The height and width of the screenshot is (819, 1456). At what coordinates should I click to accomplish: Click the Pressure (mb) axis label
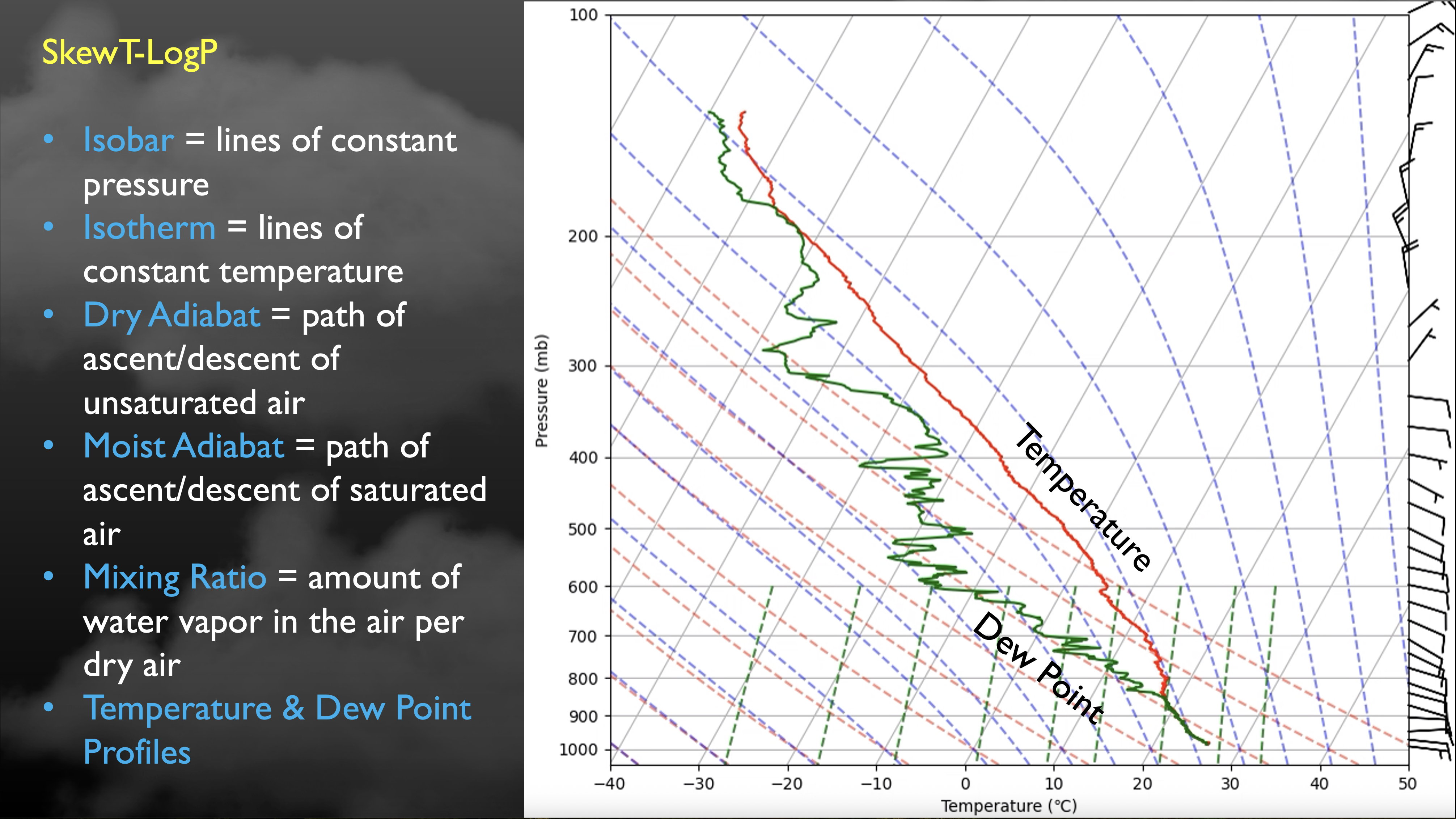pyautogui.click(x=542, y=390)
